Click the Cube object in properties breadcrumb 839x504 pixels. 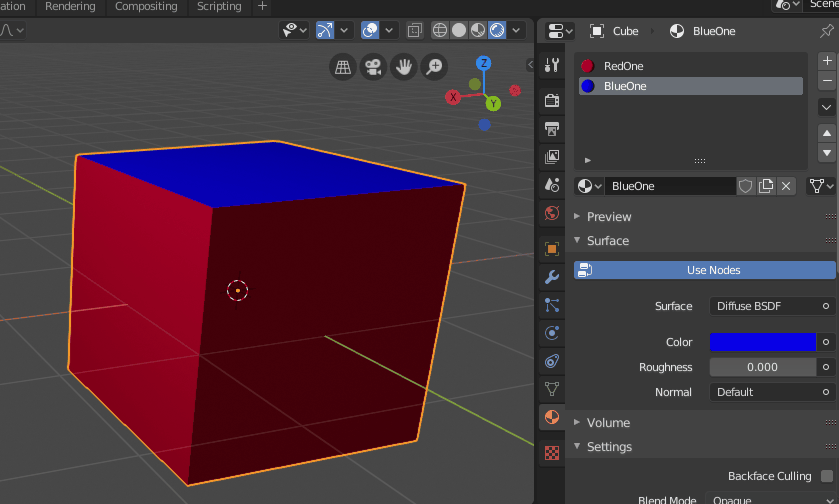(614, 31)
